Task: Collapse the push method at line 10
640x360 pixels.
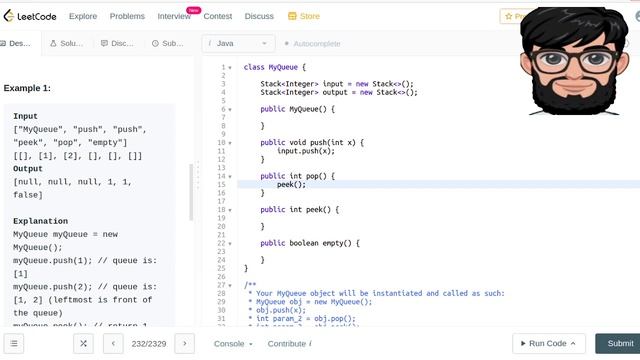Action: 230,143
